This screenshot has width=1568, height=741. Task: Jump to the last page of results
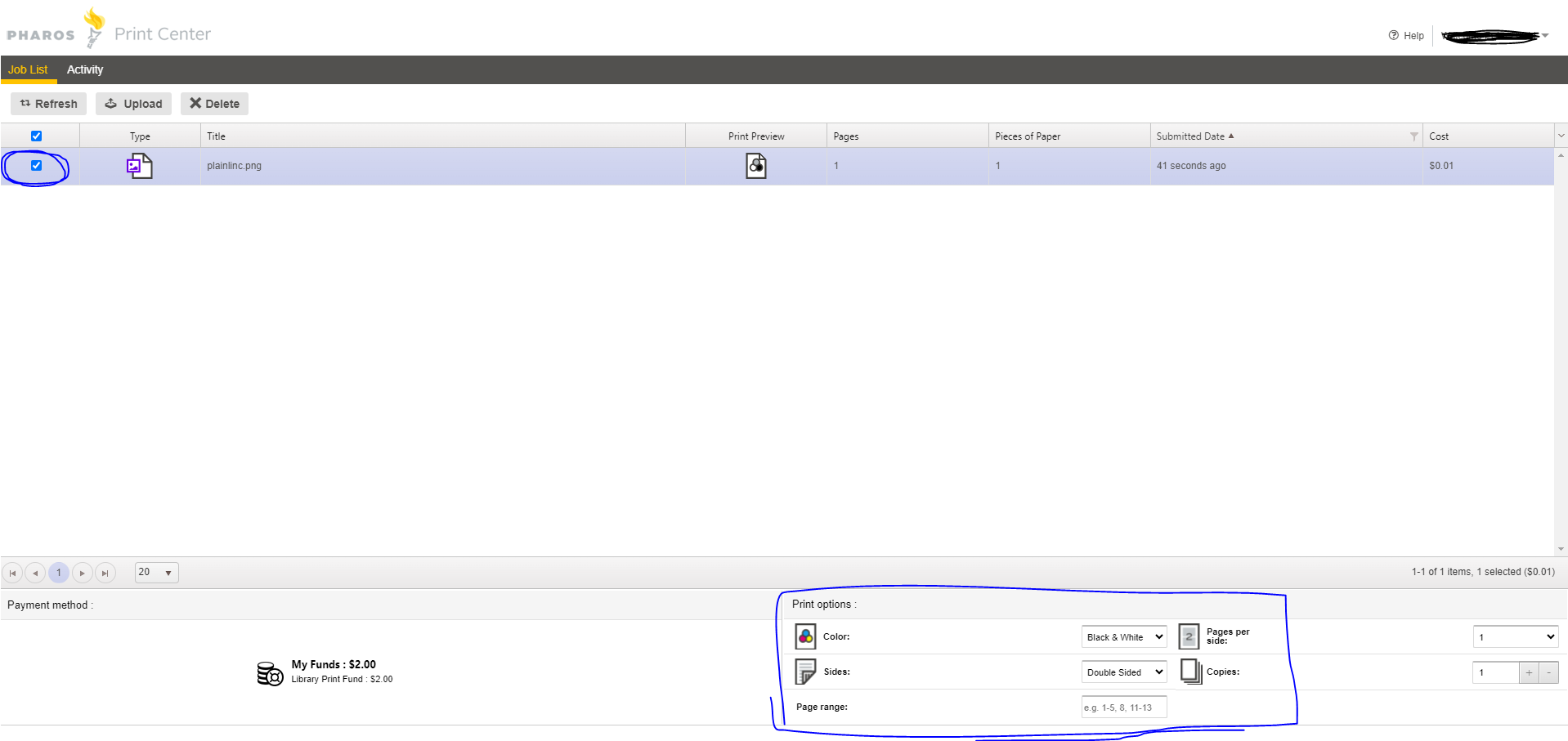pos(105,573)
